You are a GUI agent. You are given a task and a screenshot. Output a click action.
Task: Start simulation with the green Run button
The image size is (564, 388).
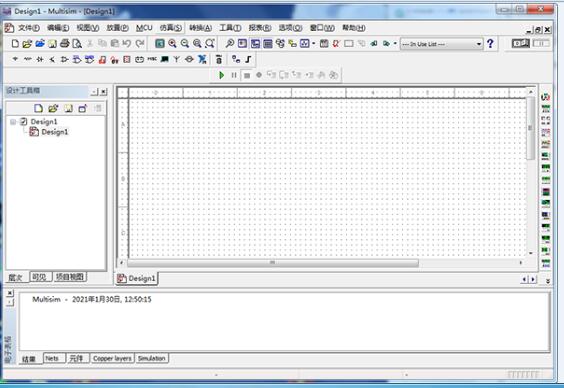pyautogui.click(x=222, y=75)
